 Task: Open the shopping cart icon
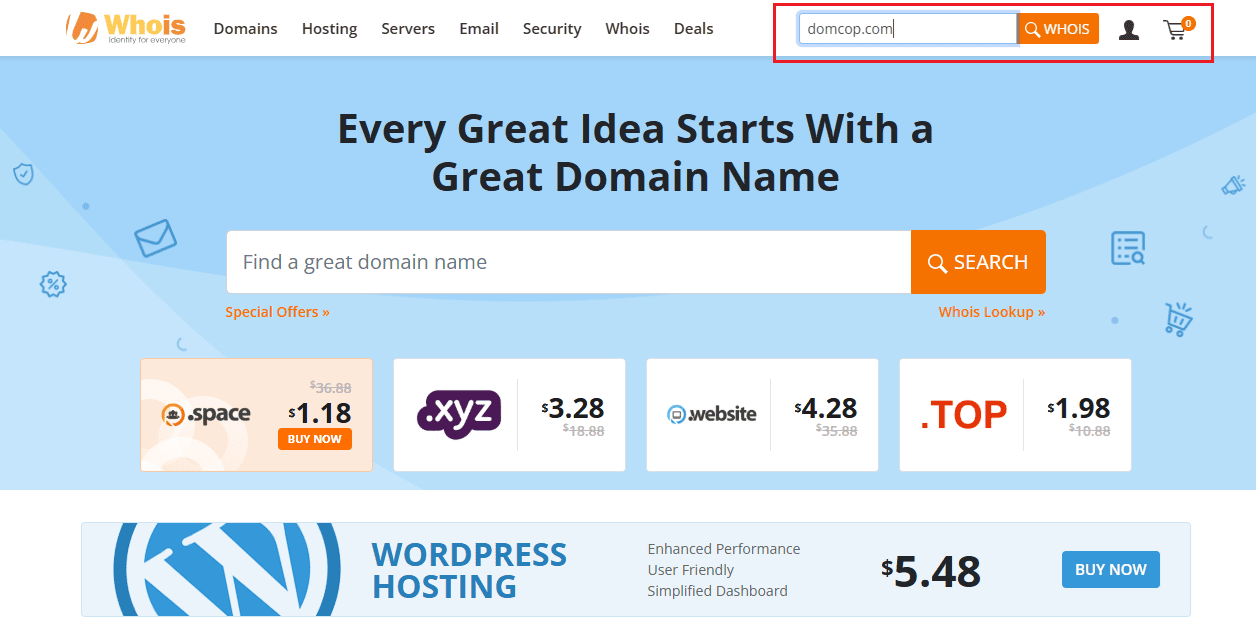[x=1176, y=30]
